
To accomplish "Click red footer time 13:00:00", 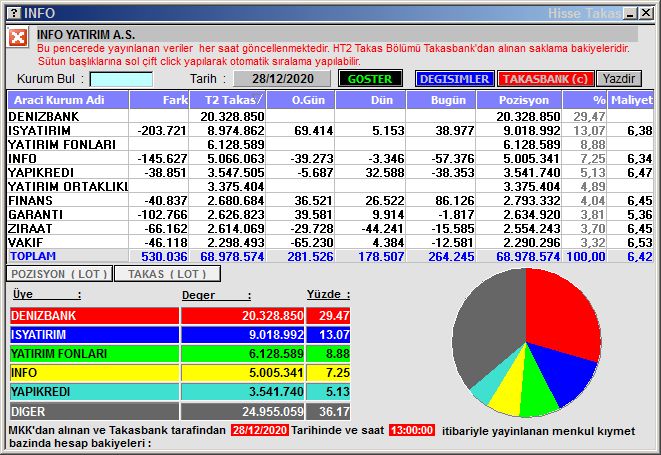I will point(412,431).
